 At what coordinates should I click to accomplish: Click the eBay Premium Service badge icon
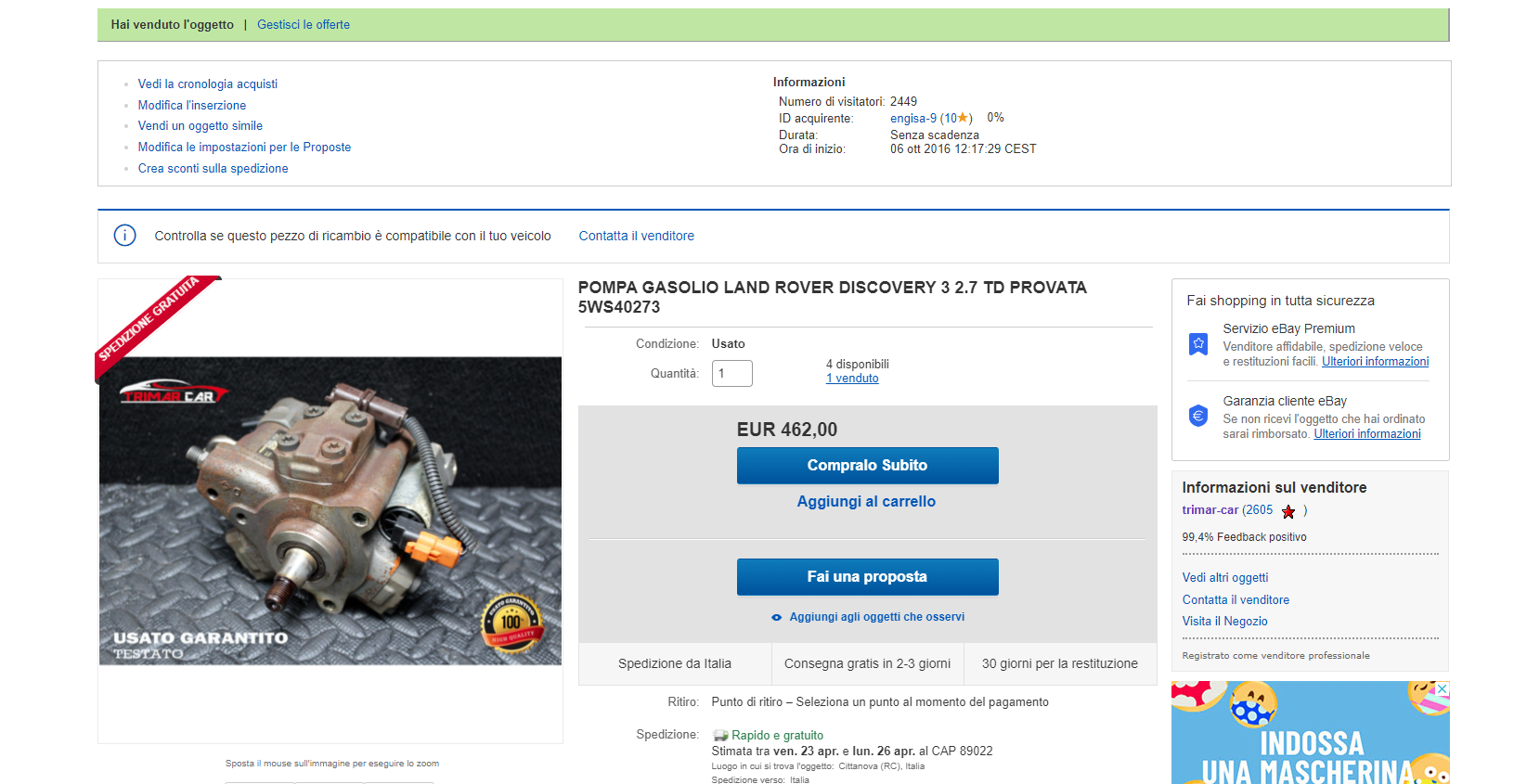tap(1198, 344)
